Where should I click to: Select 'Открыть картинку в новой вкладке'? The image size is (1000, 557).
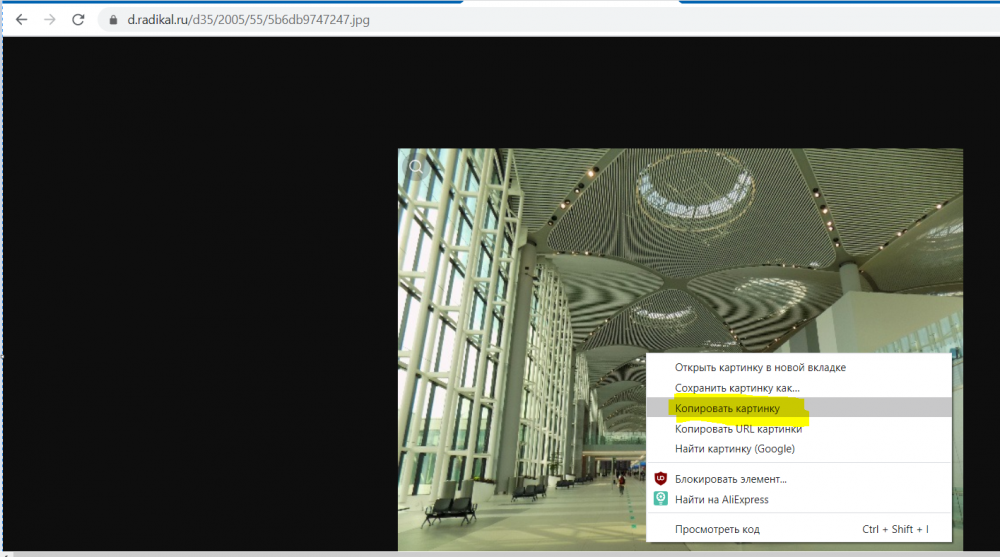click(760, 367)
